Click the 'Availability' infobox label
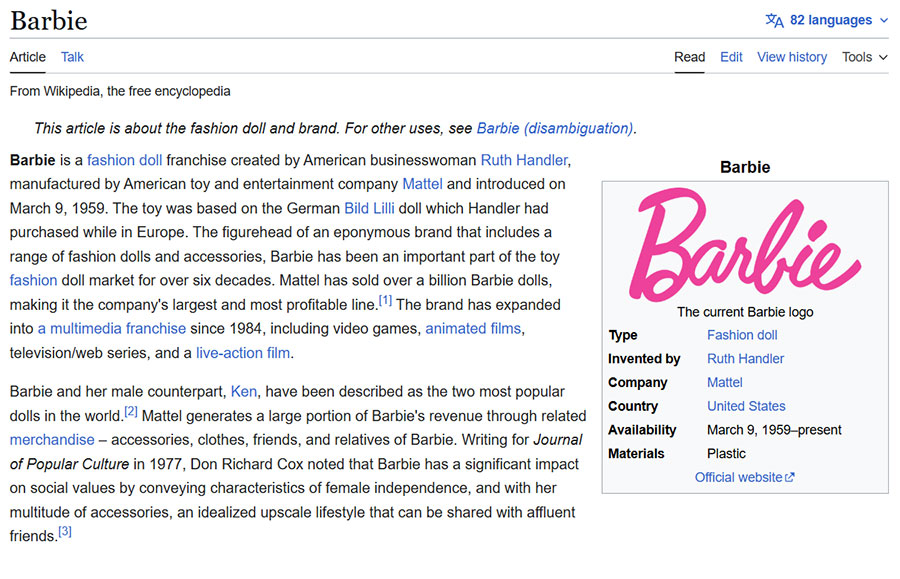This screenshot has height=579, width=900. point(642,430)
